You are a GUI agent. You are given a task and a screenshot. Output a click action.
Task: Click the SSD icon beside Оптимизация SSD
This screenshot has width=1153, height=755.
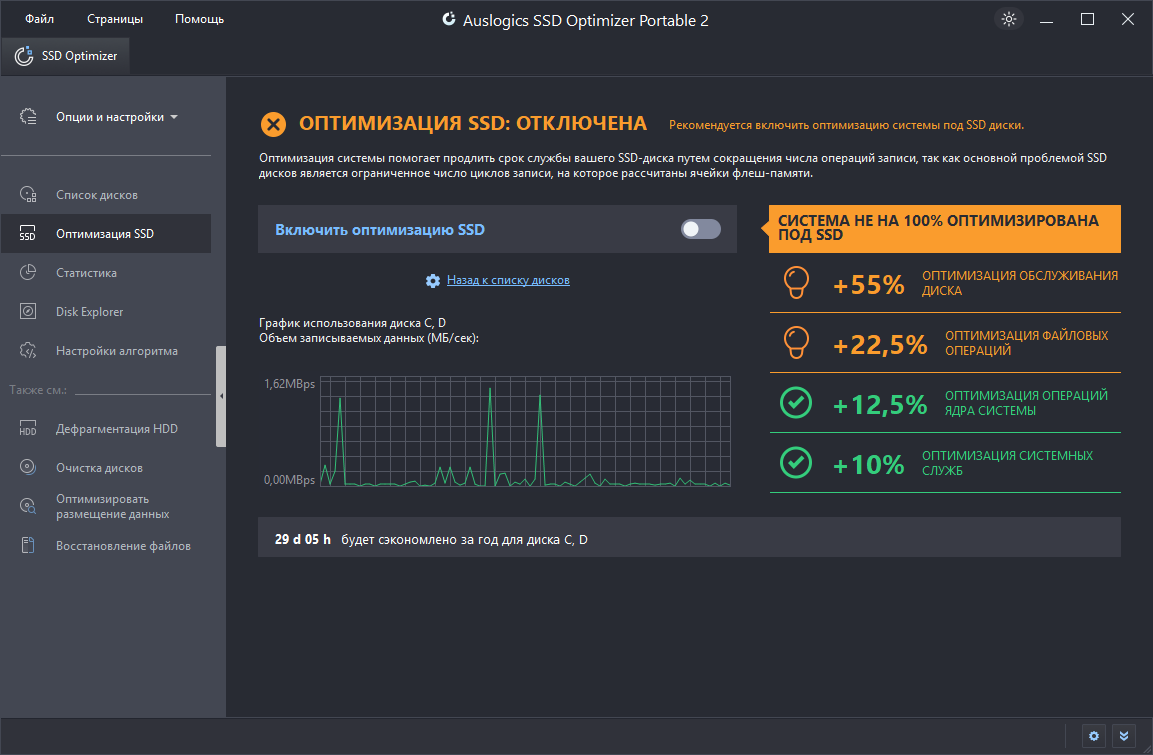(x=28, y=234)
